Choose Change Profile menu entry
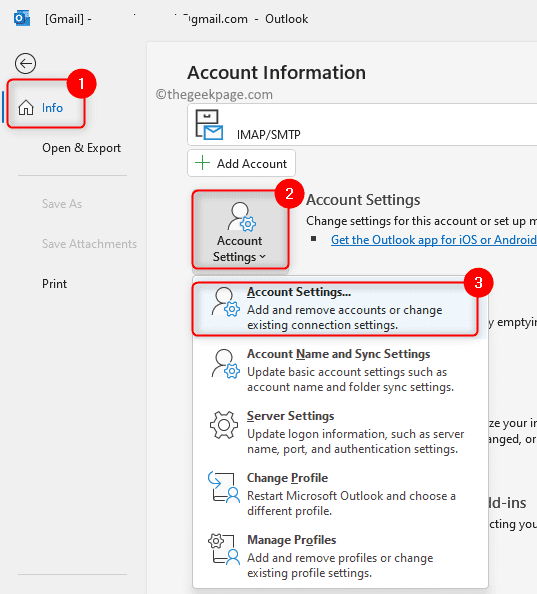 click(x=340, y=495)
